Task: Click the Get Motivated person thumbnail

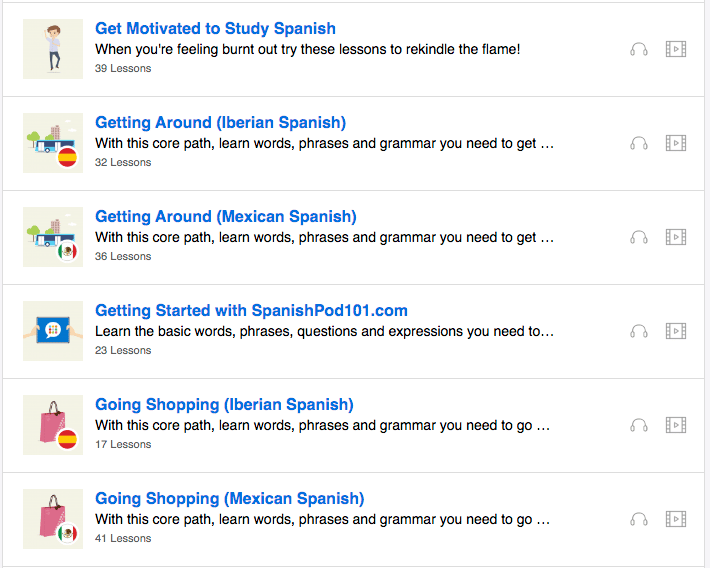Action: [53, 49]
